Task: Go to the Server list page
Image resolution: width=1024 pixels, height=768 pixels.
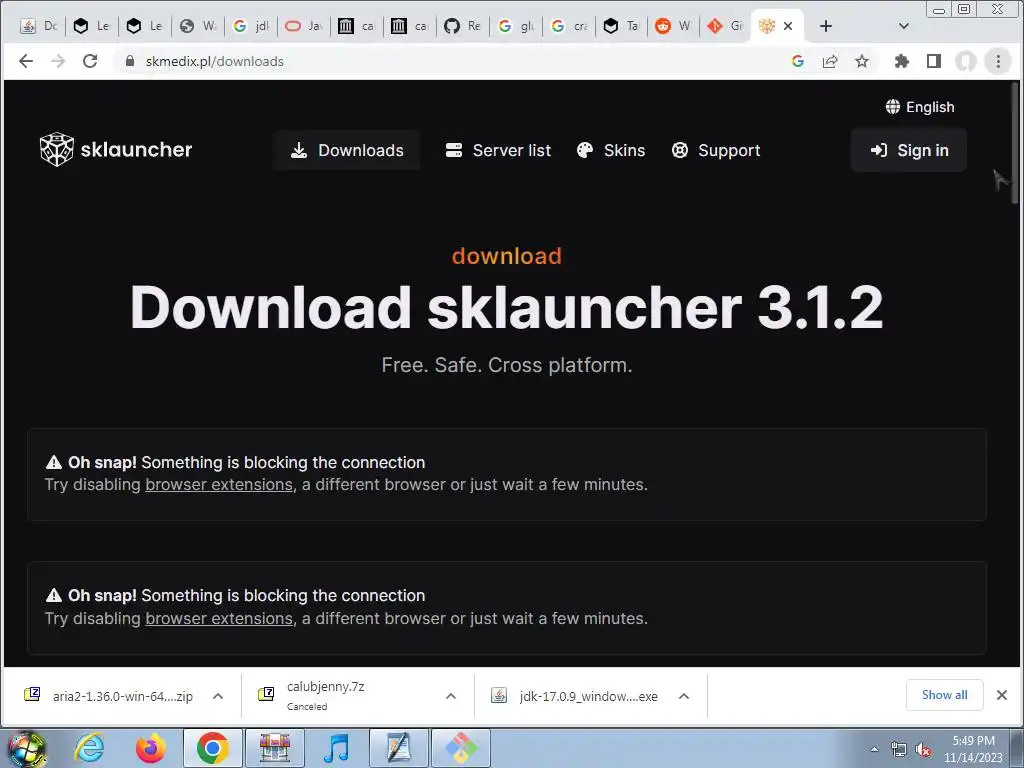Action: tap(498, 150)
